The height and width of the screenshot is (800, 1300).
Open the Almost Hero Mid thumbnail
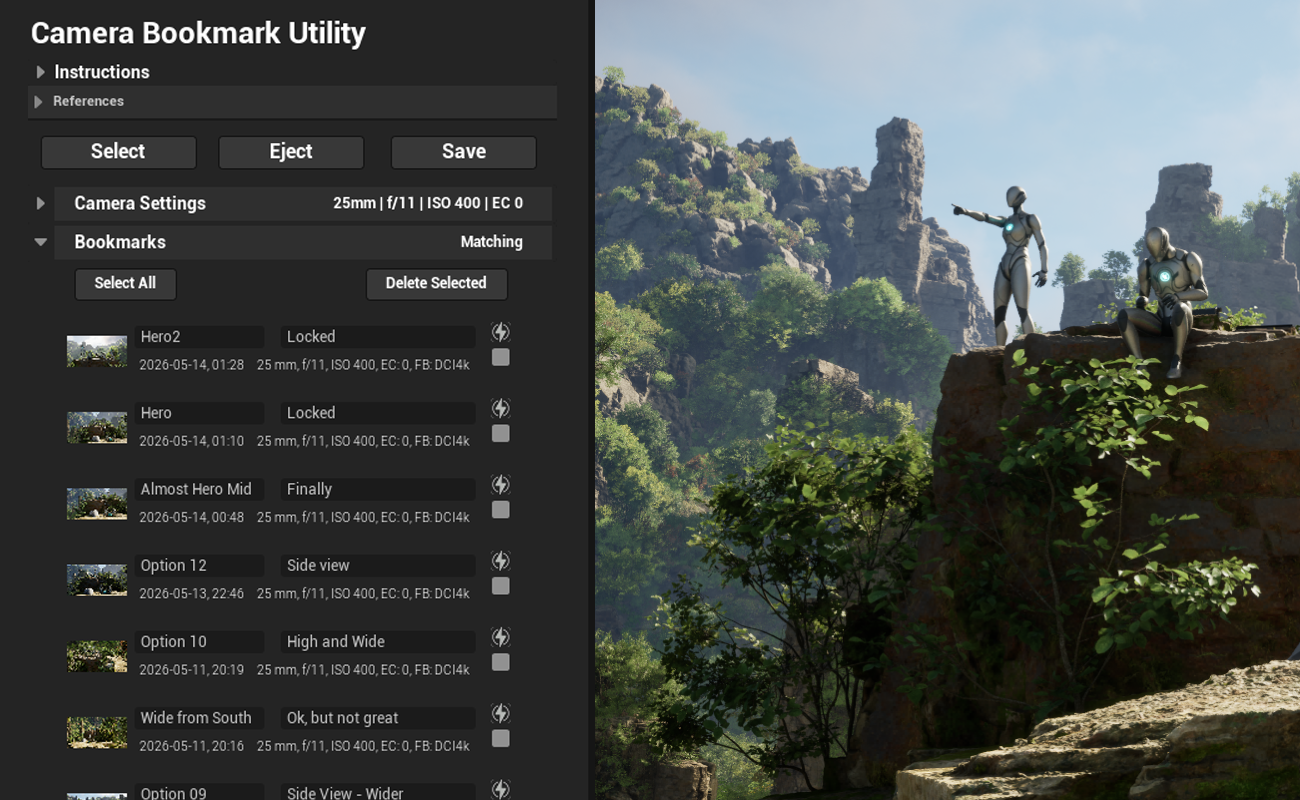[97, 504]
